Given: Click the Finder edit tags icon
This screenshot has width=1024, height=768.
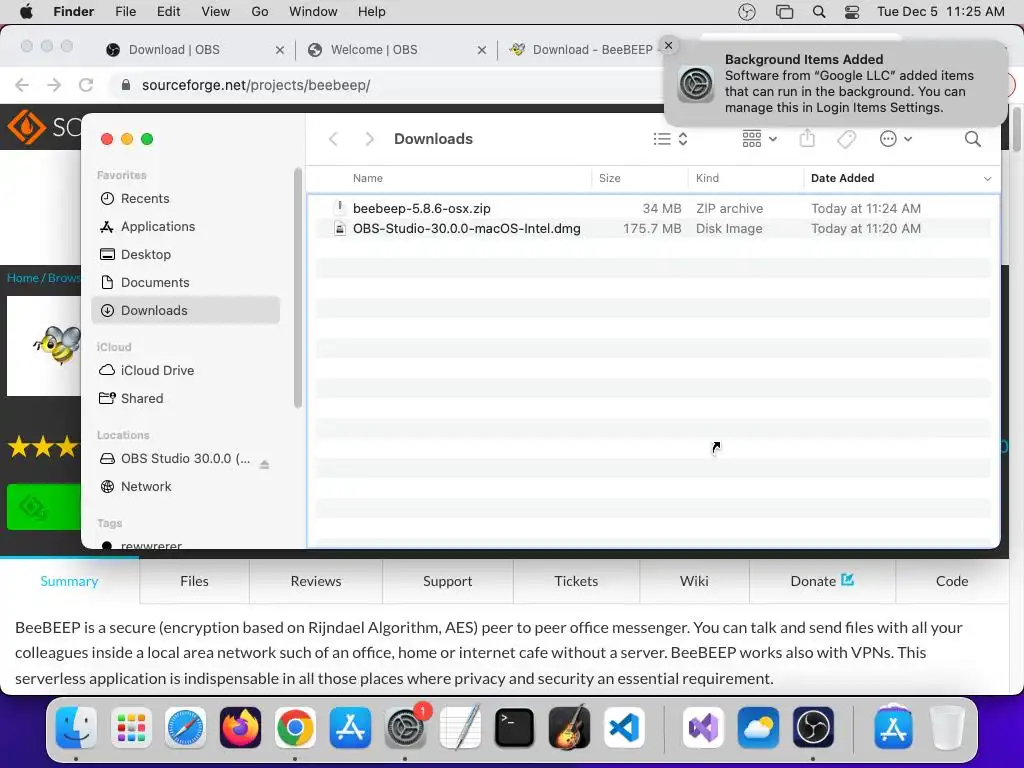Looking at the screenshot, I should pos(846,138).
